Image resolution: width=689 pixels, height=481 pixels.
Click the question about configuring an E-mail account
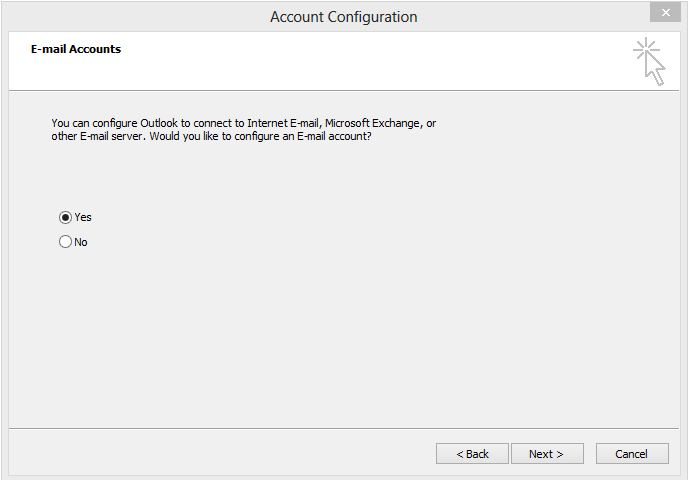[x=260, y=136]
